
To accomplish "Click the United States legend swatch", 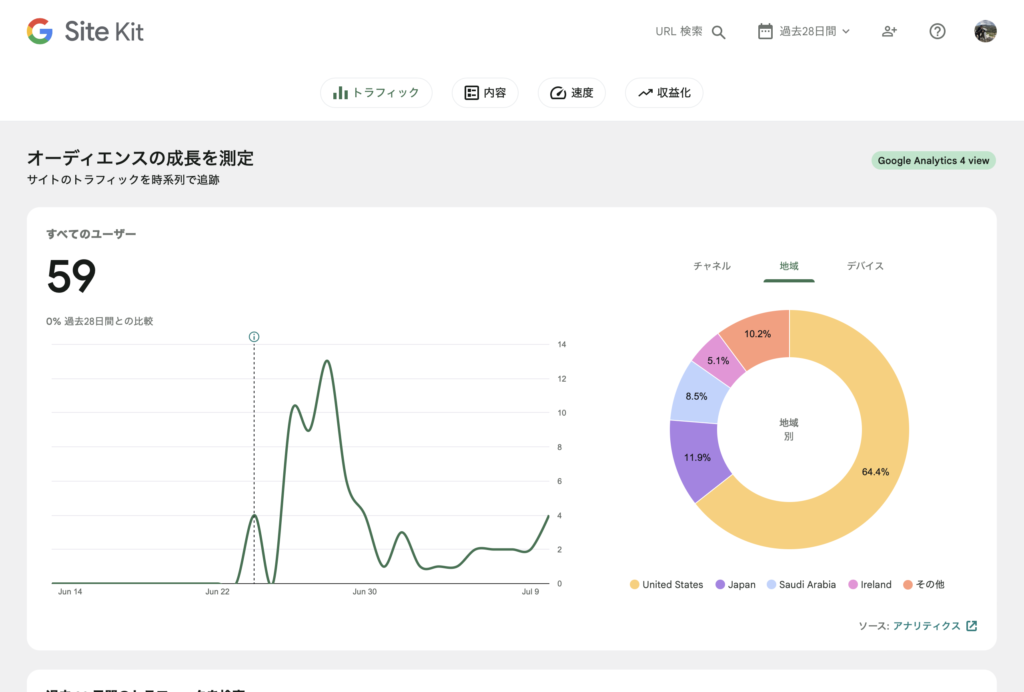I will tap(635, 585).
